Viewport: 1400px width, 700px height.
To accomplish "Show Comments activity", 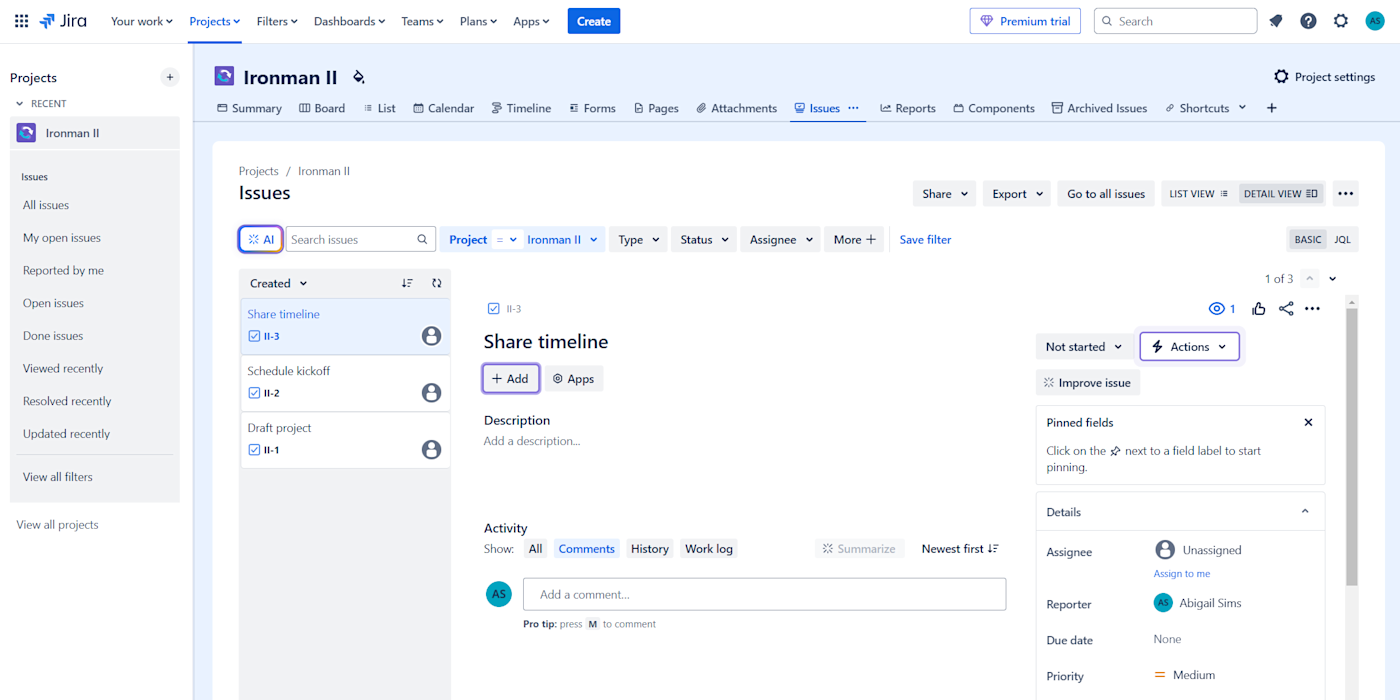I will pyautogui.click(x=587, y=549).
